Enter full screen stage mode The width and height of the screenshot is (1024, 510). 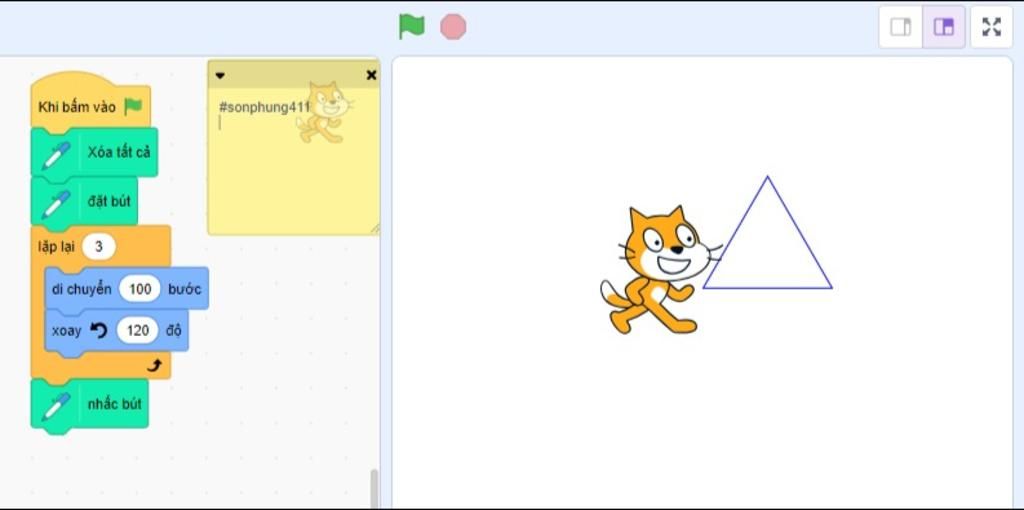(991, 27)
